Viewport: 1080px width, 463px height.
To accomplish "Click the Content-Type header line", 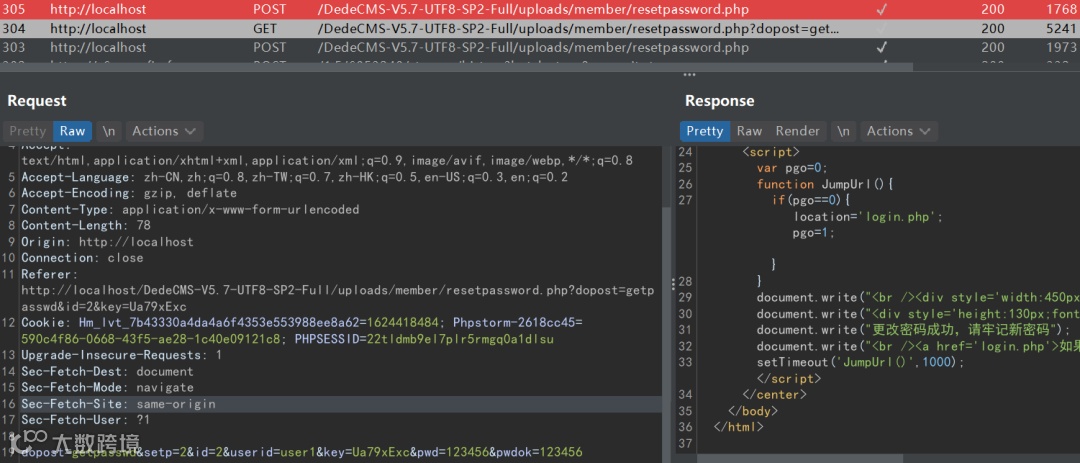I will 190,209.
